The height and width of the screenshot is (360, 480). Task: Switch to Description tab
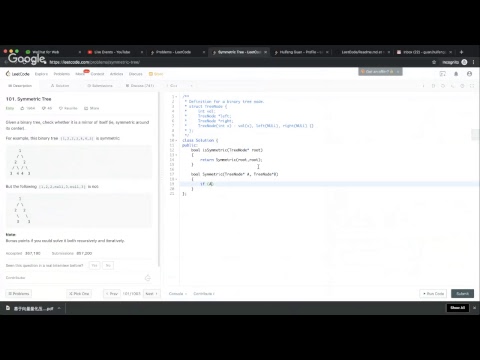tap(20, 86)
